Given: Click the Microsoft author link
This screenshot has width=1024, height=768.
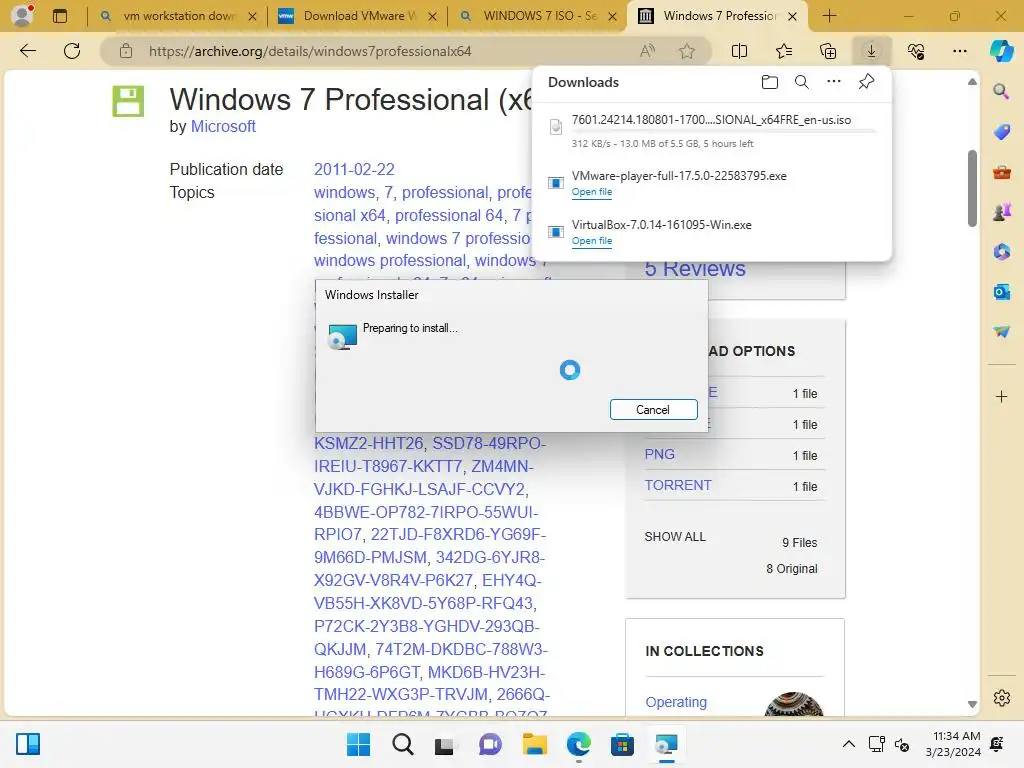Looking at the screenshot, I should [223, 126].
